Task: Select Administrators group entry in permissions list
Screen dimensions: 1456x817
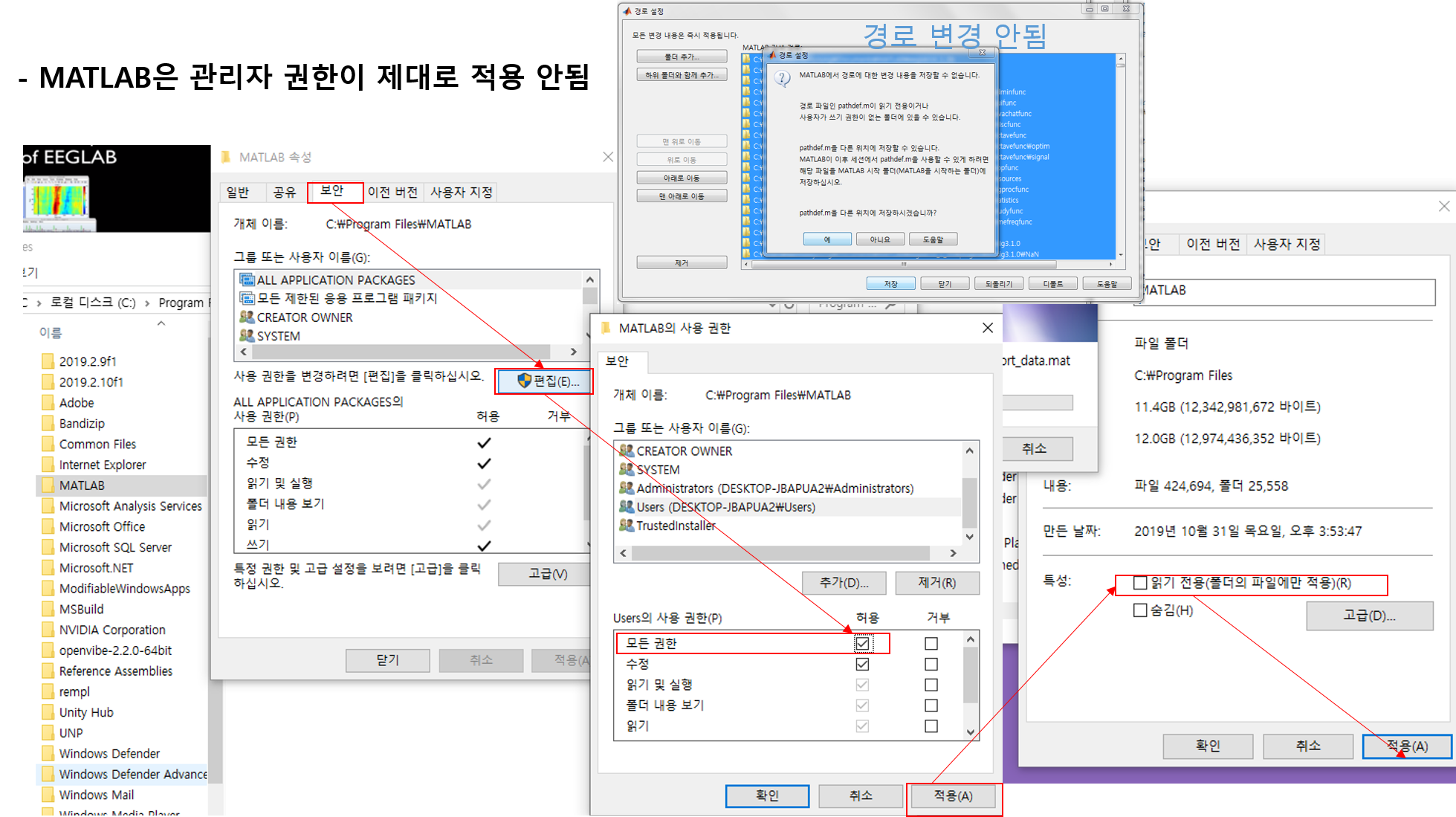Action: [774, 488]
